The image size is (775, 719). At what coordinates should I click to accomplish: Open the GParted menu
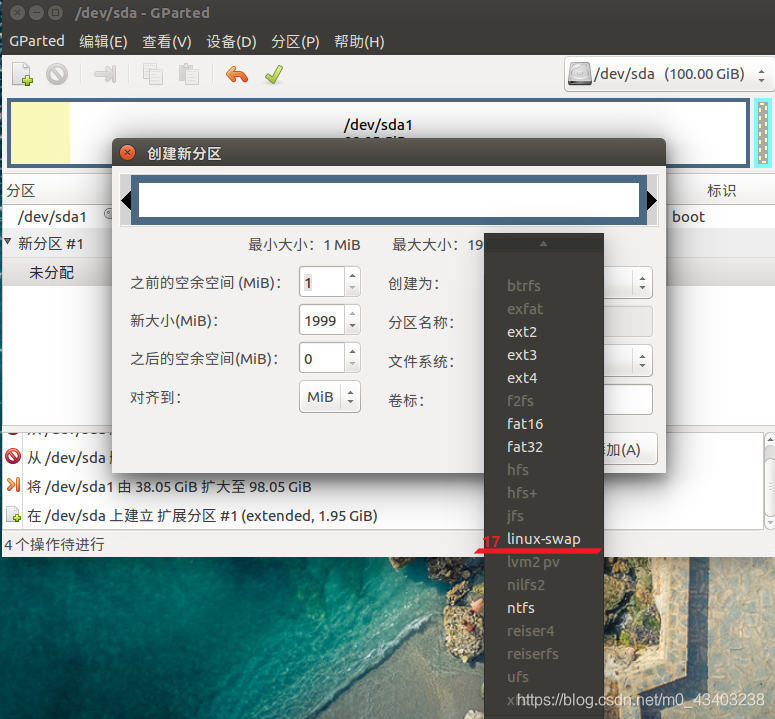[37, 41]
